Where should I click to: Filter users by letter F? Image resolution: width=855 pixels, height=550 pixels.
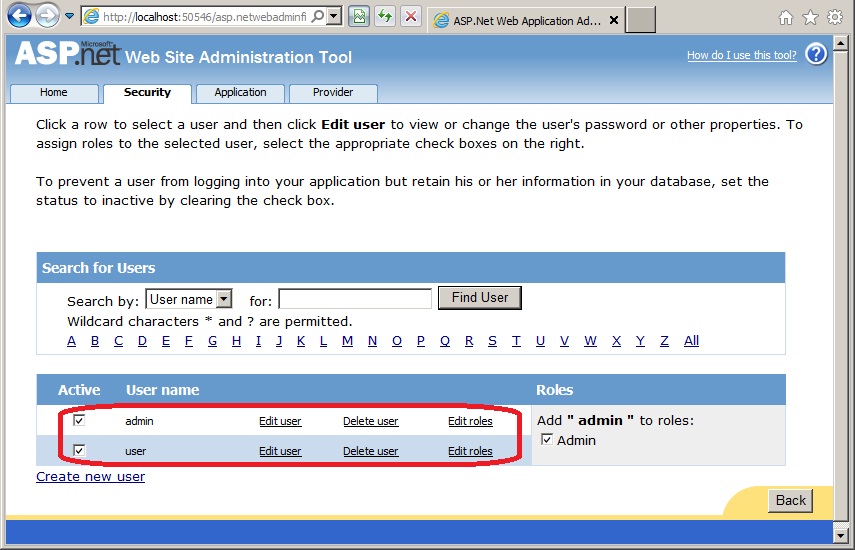189,341
